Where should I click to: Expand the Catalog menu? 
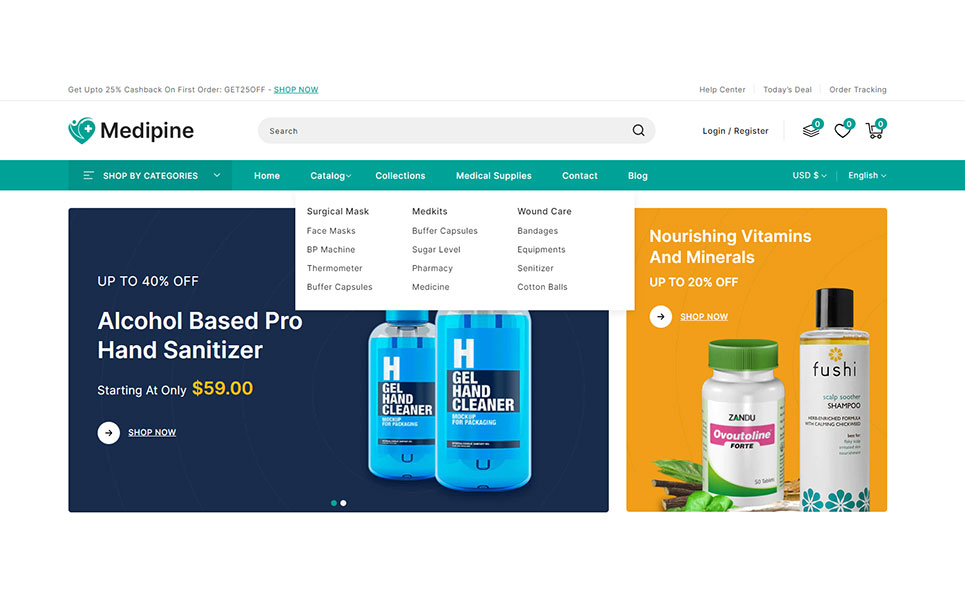coord(330,176)
